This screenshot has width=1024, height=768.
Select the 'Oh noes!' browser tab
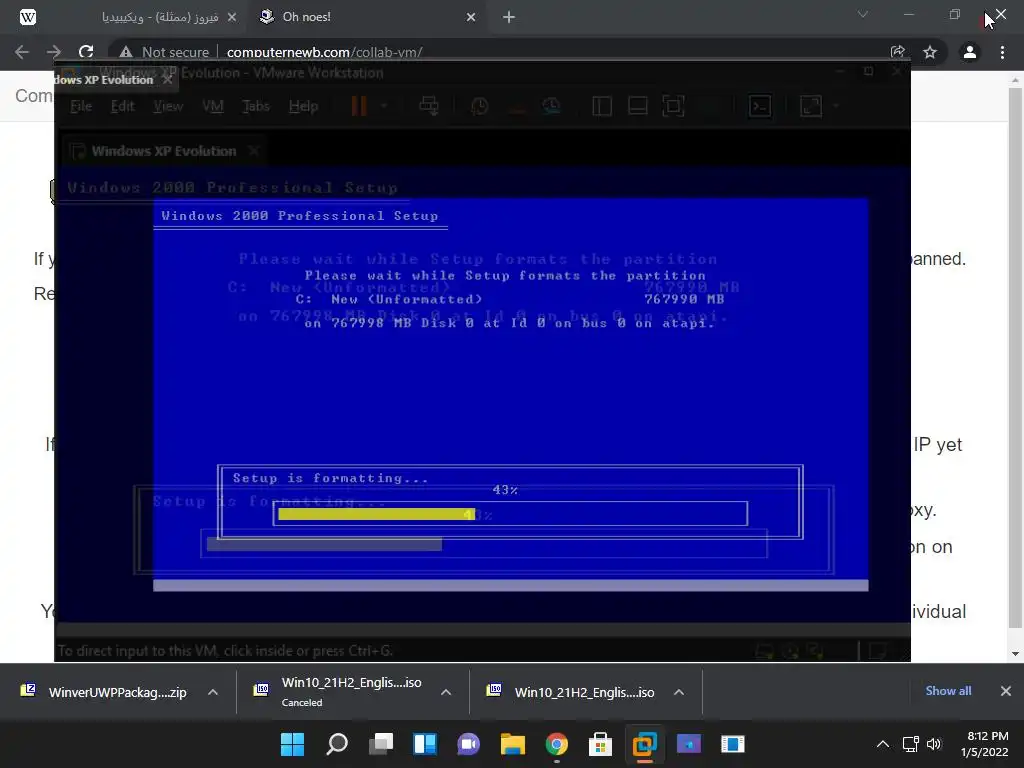(x=307, y=17)
